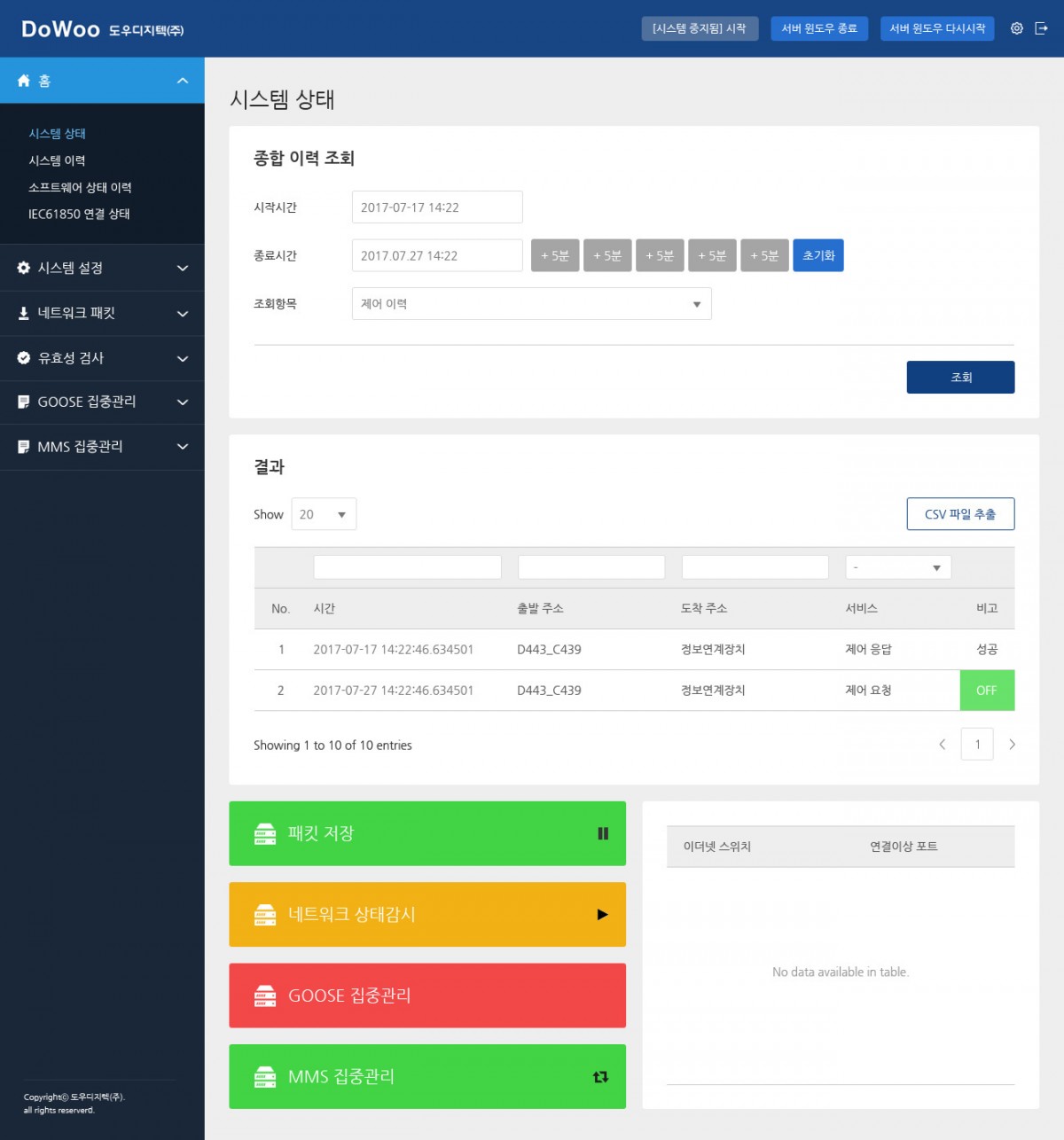
Task: Select 소프트웨어 상태 이력 in sidebar
Action: (x=80, y=187)
